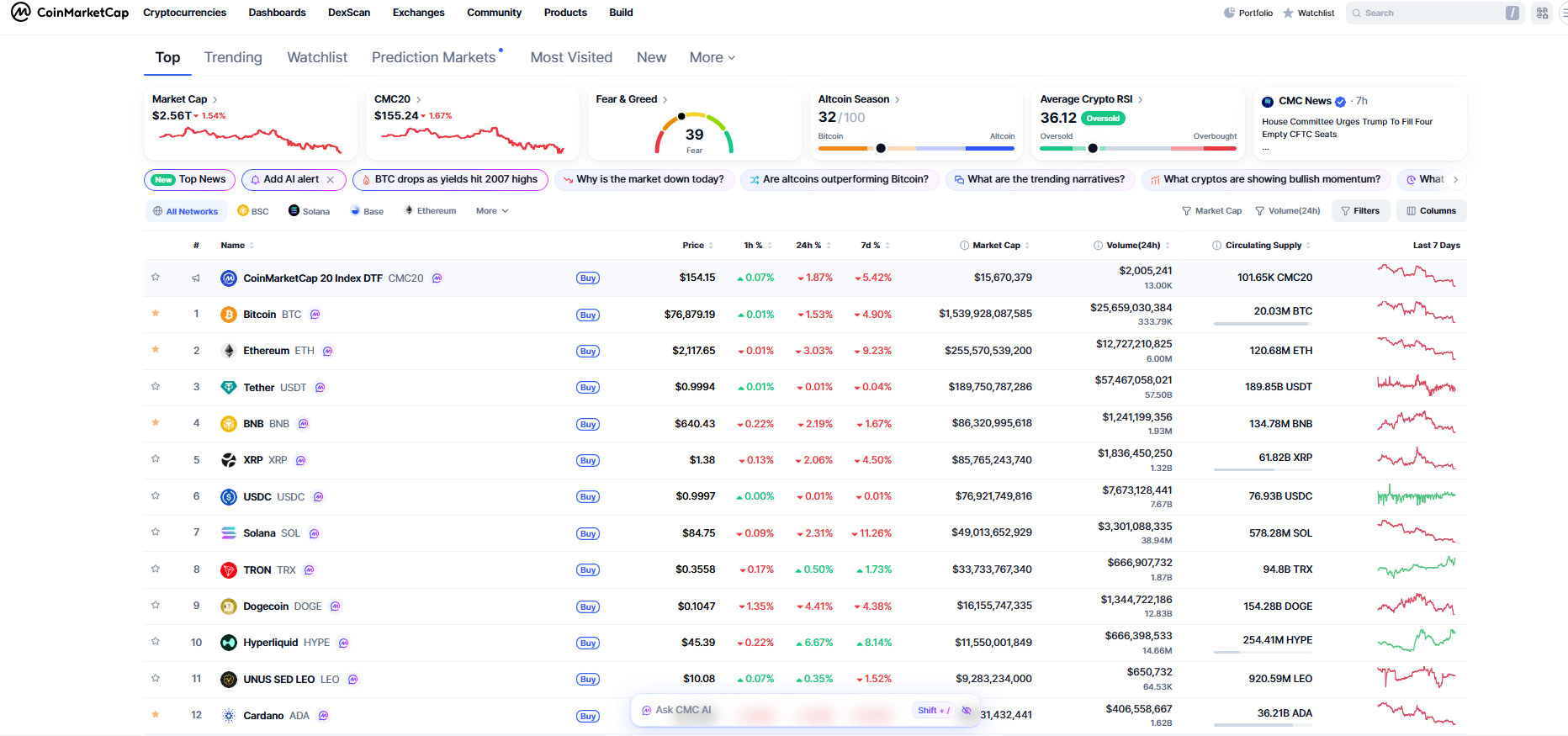Switch to the Trending tab
The width and height of the screenshot is (1568, 736).
click(233, 57)
